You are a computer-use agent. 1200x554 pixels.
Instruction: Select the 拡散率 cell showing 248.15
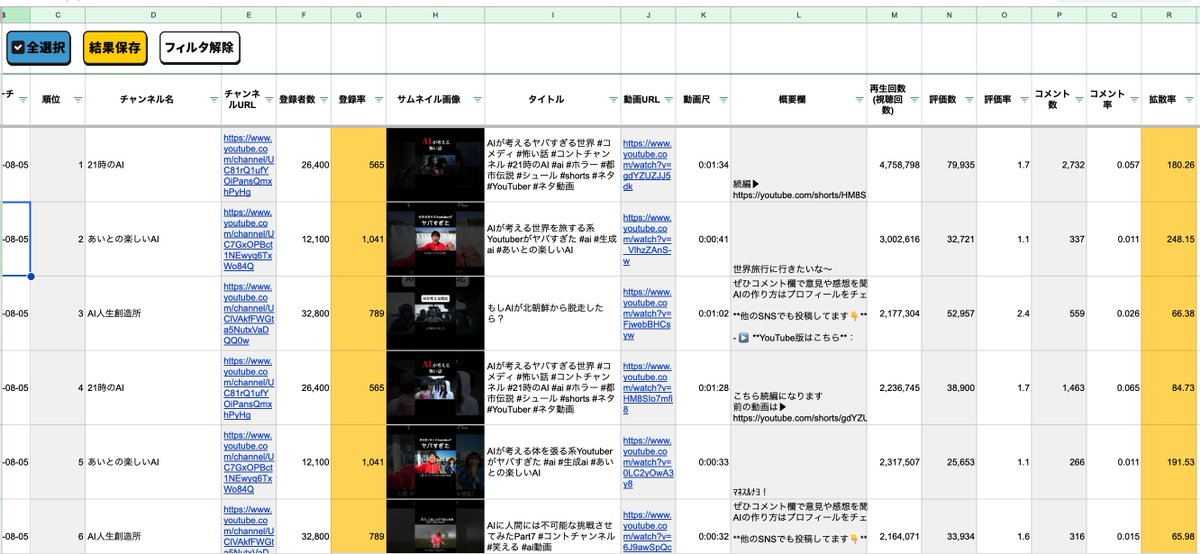[x=1169, y=240]
